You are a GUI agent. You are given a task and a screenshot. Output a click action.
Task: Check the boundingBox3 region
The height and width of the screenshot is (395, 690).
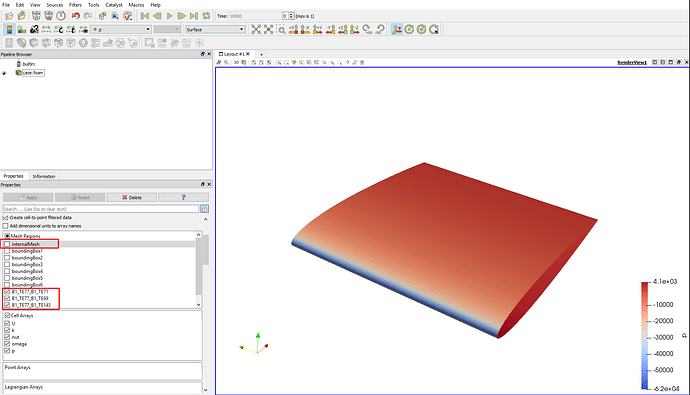7,265
